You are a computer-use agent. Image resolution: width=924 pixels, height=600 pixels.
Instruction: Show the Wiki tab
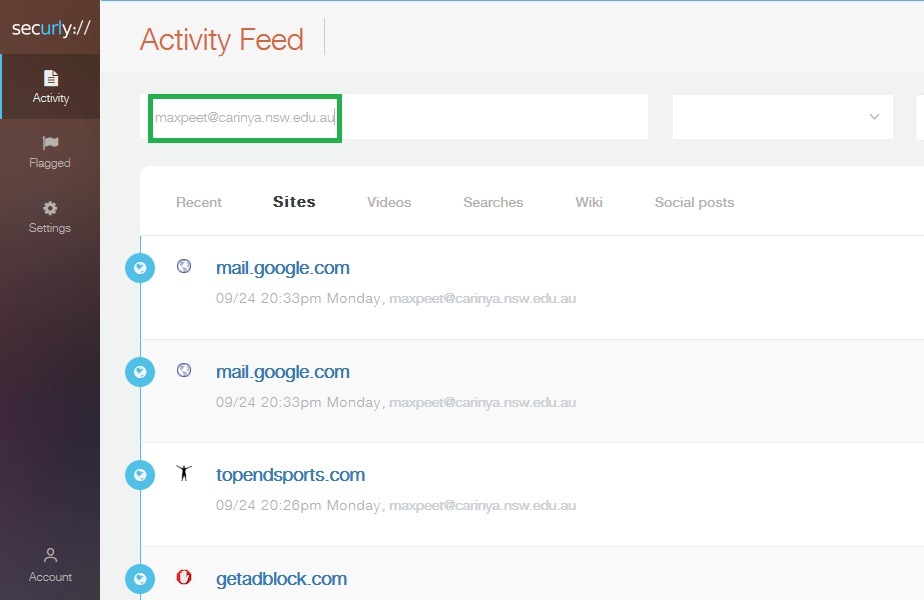click(589, 202)
